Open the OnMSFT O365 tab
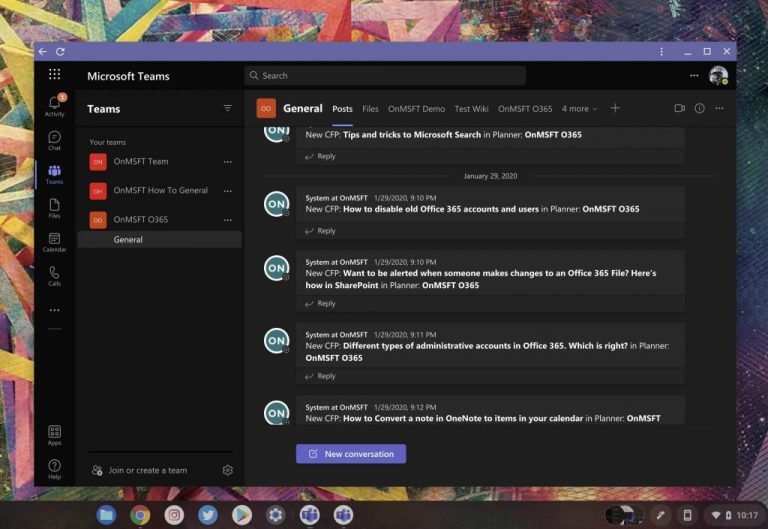 (x=525, y=109)
